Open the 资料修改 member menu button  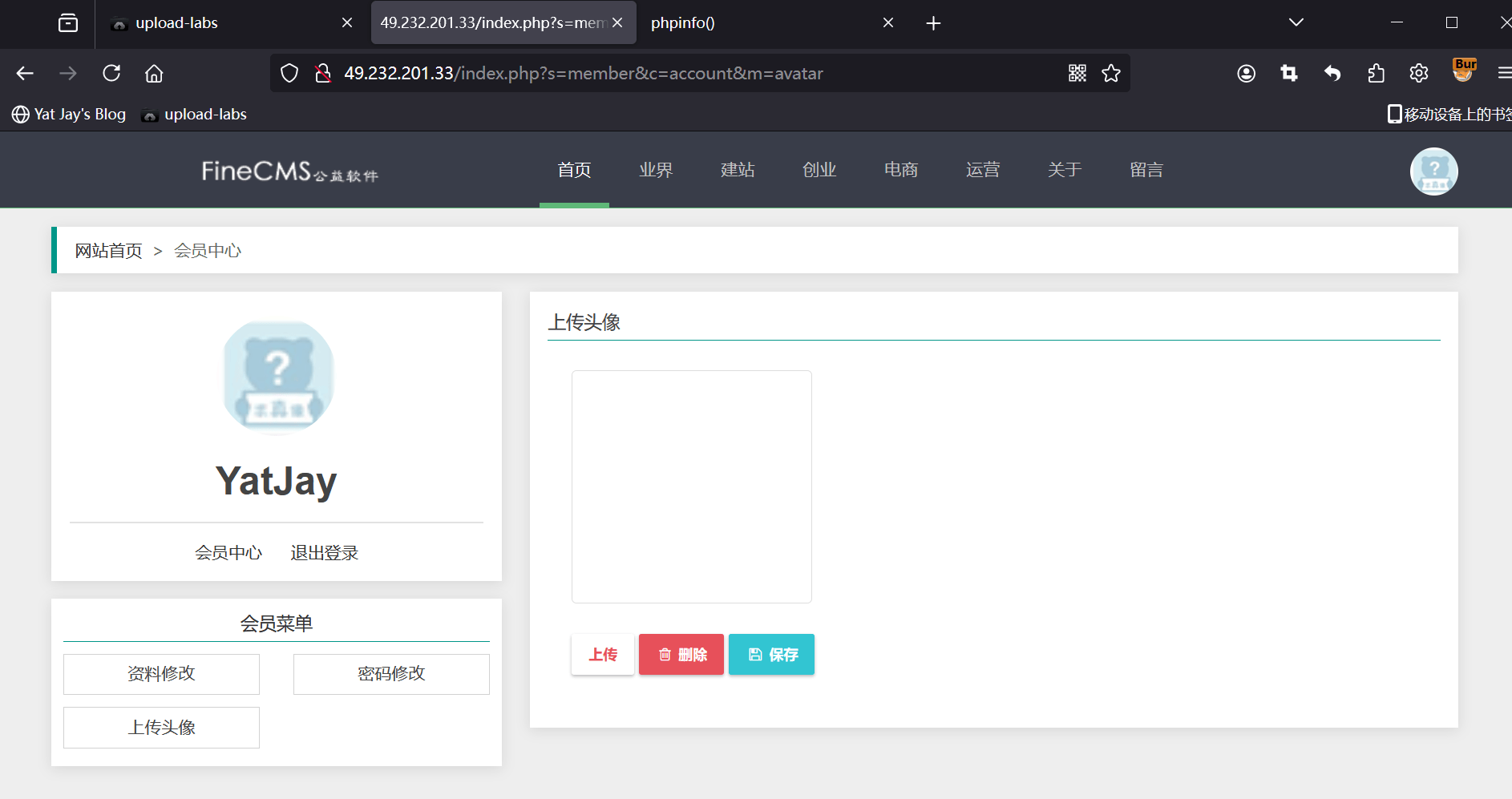click(161, 674)
